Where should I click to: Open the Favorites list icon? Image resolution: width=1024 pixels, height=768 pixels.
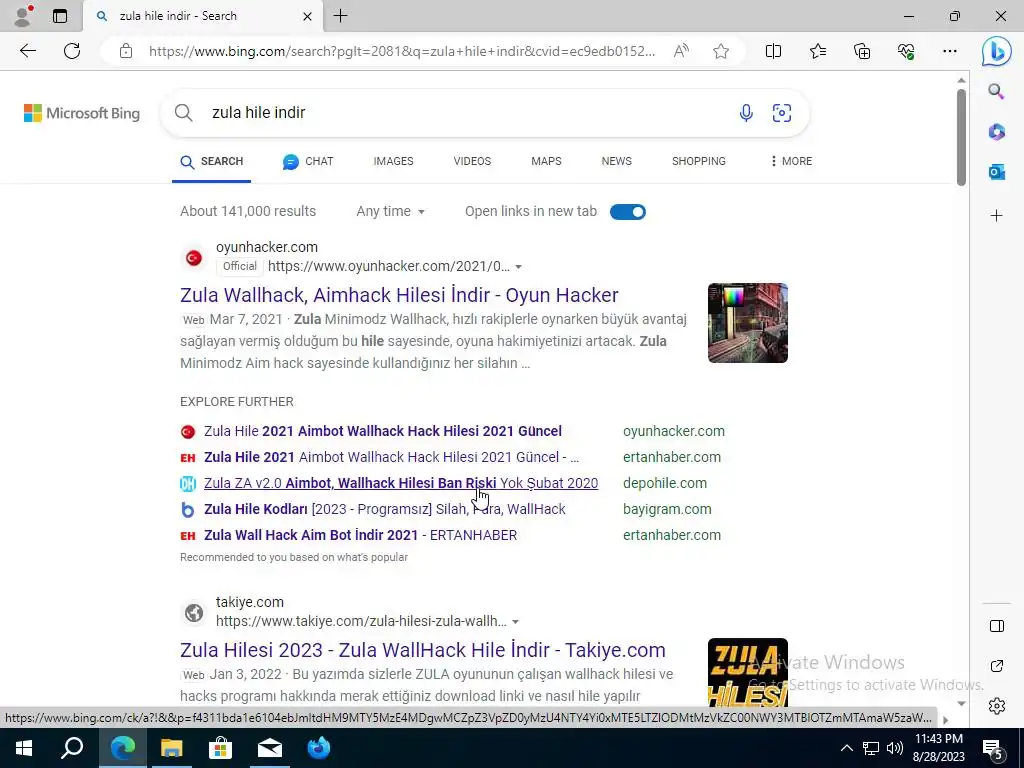[818, 51]
